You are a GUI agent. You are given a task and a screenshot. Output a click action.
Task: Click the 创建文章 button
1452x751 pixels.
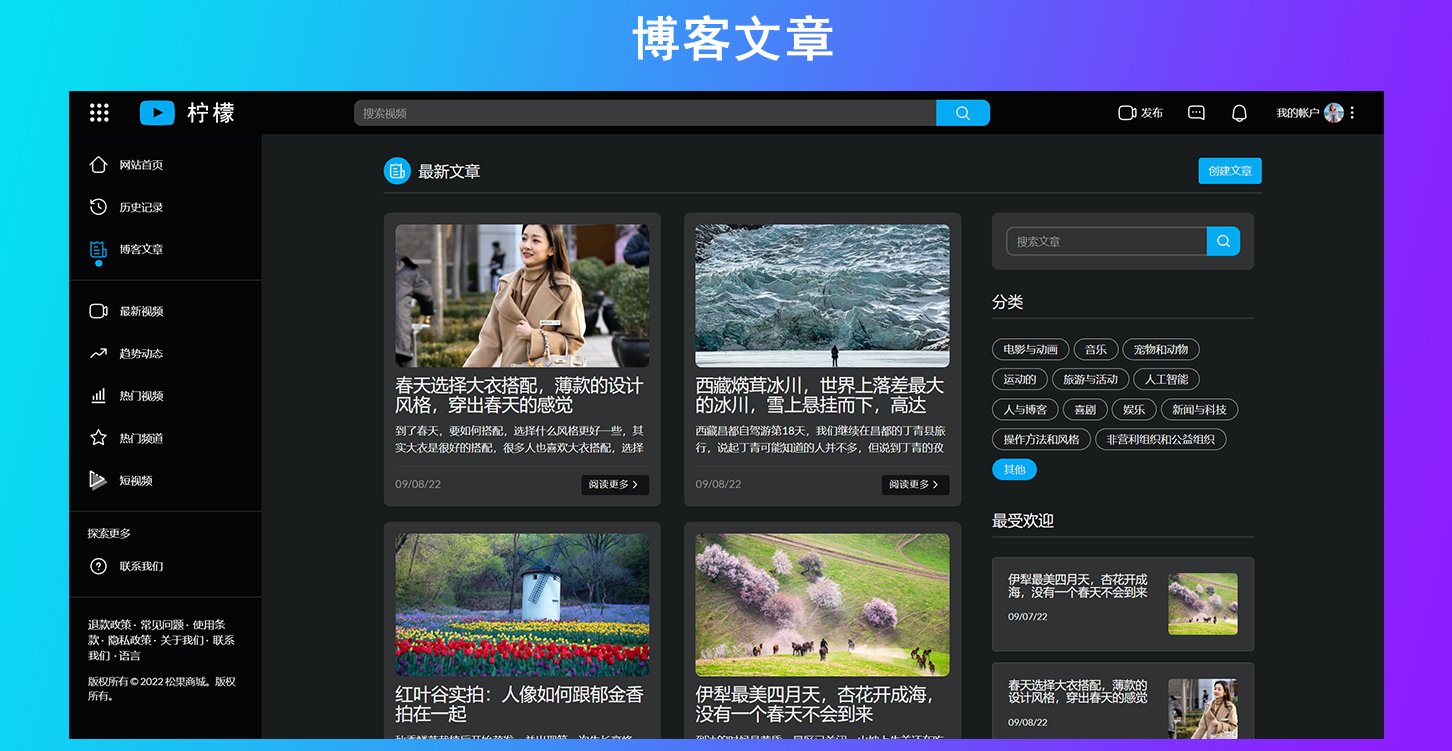click(1229, 171)
